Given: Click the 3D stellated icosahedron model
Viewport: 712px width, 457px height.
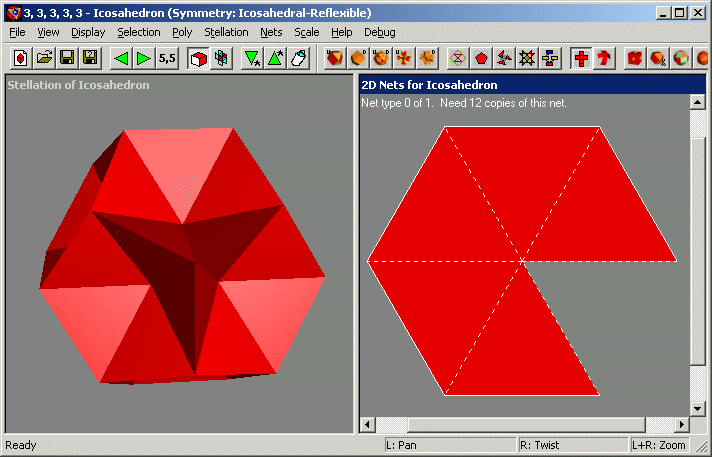Looking at the screenshot, I should (x=182, y=257).
